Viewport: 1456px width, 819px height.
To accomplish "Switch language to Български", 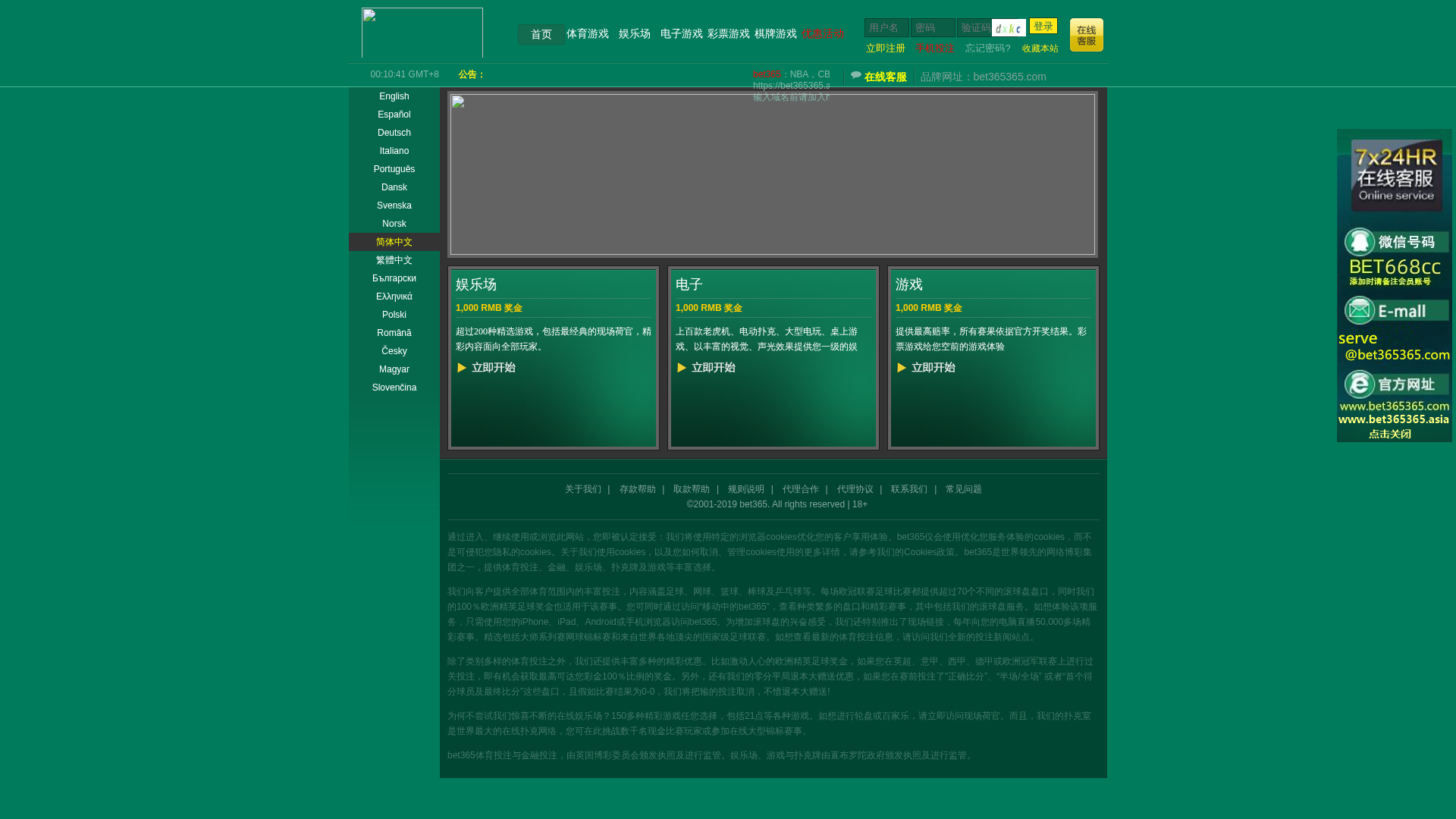I will tap(394, 278).
